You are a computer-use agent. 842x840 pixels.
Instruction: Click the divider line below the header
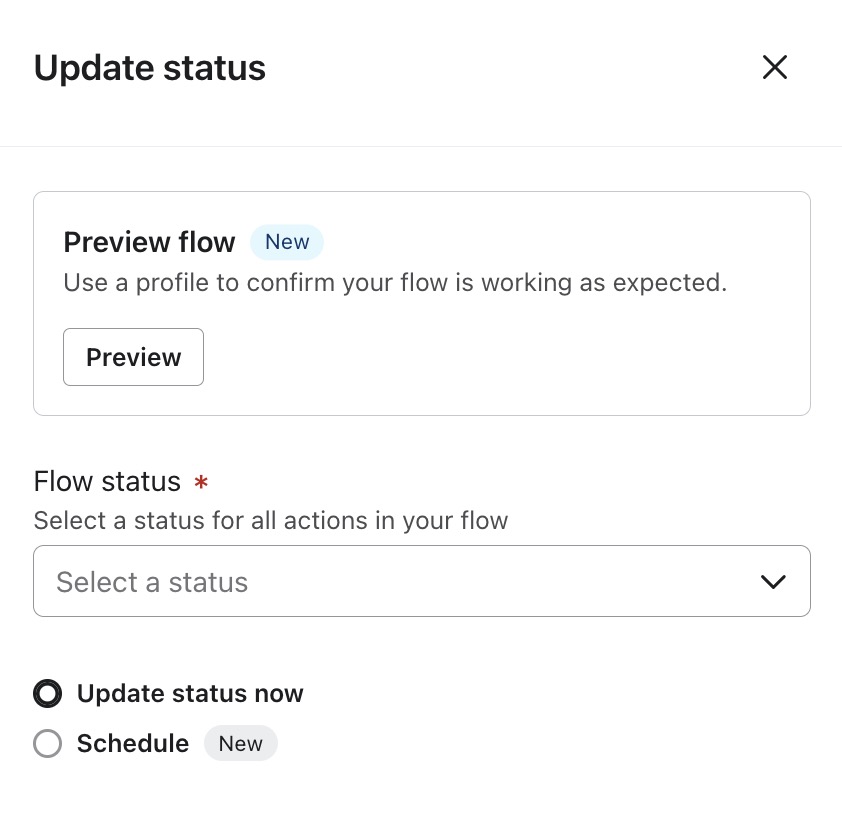421,147
